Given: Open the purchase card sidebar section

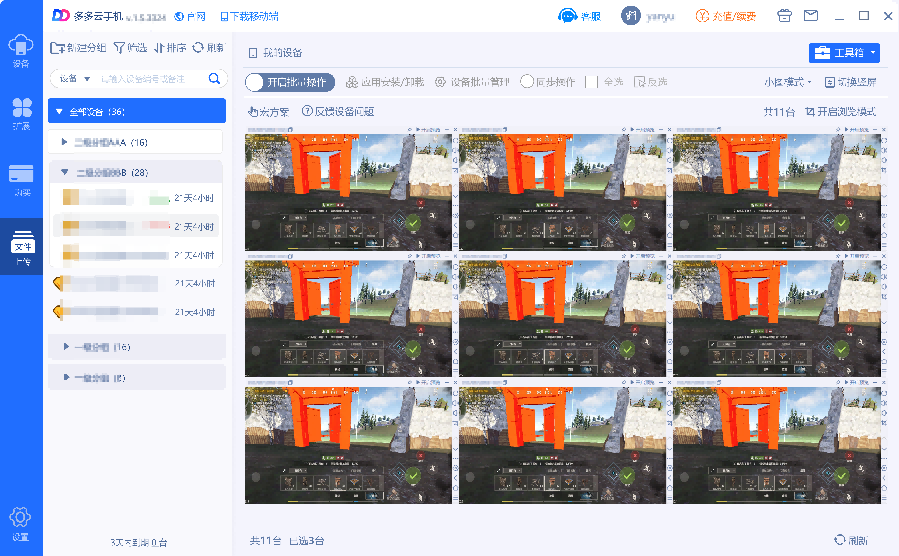Looking at the screenshot, I should (x=21, y=180).
